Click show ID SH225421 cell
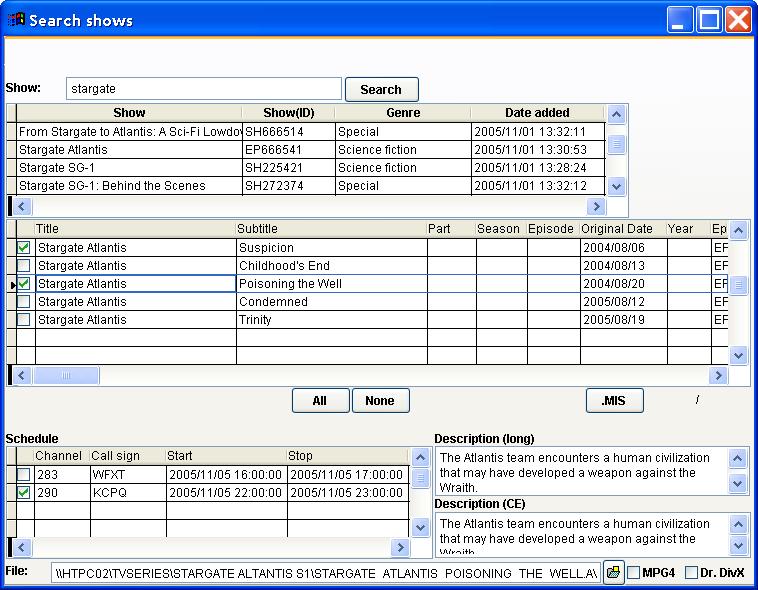Image resolution: width=758 pixels, height=590 pixels. [289, 168]
